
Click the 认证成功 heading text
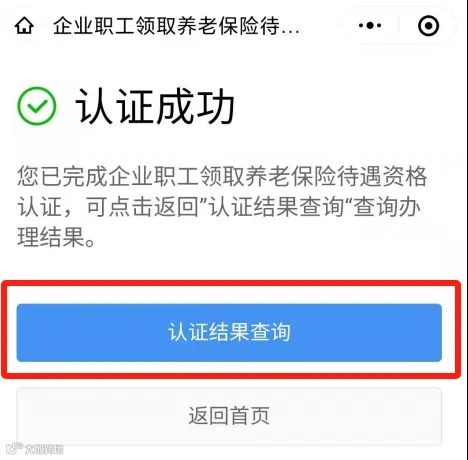[x=155, y=106]
